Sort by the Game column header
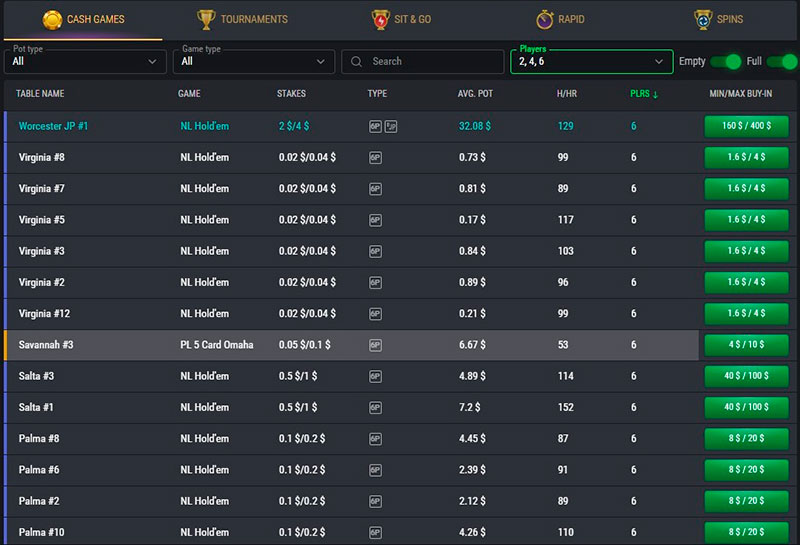Image resolution: width=800 pixels, height=545 pixels. point(189,94)
